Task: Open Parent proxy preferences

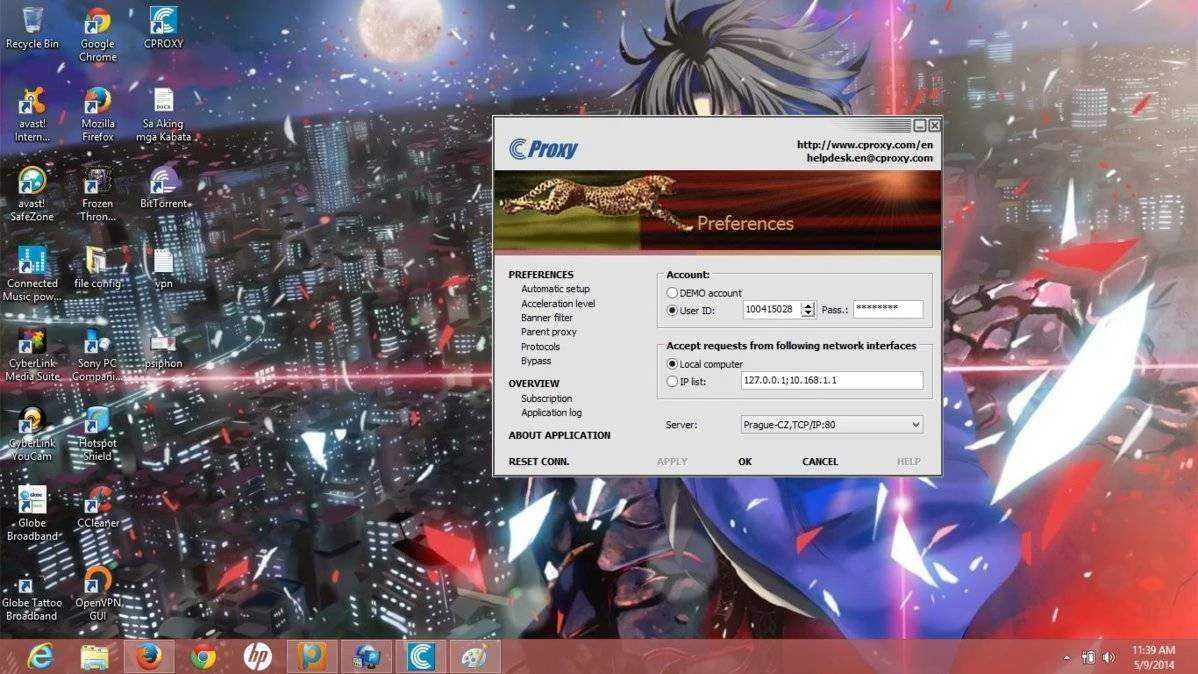Action: (x=549, y=332)
